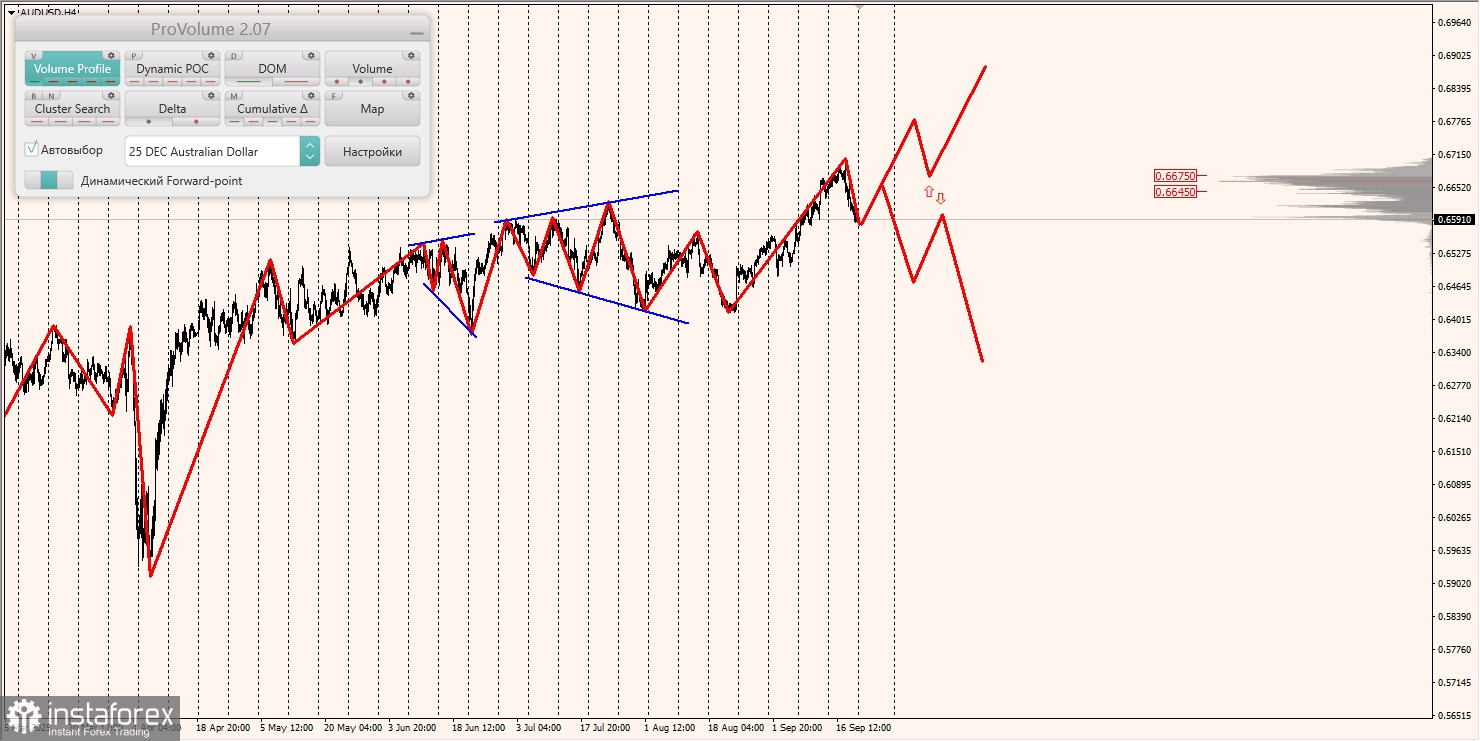The image size is (1480, 741).
Task: Click the 16 Sep 12:00 time label
Action: (x=863, y=728)
